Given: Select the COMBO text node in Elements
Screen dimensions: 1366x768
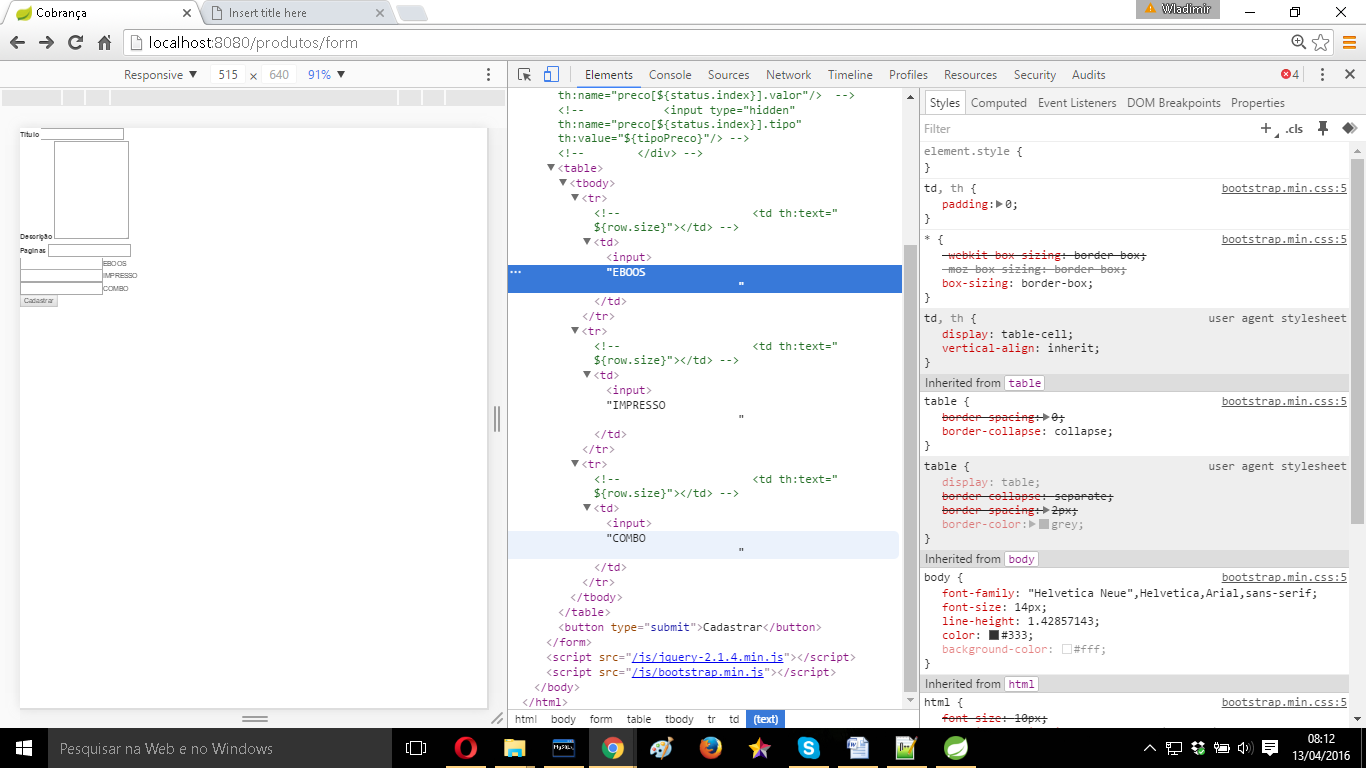Looking at the screenshot, I should [x=702, y=545].
